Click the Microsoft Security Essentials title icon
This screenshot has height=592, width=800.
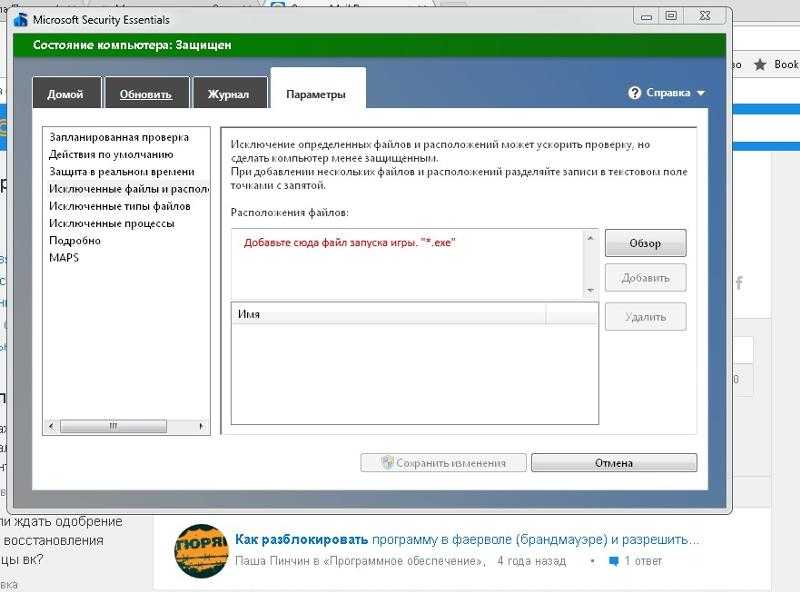point(21,19)
